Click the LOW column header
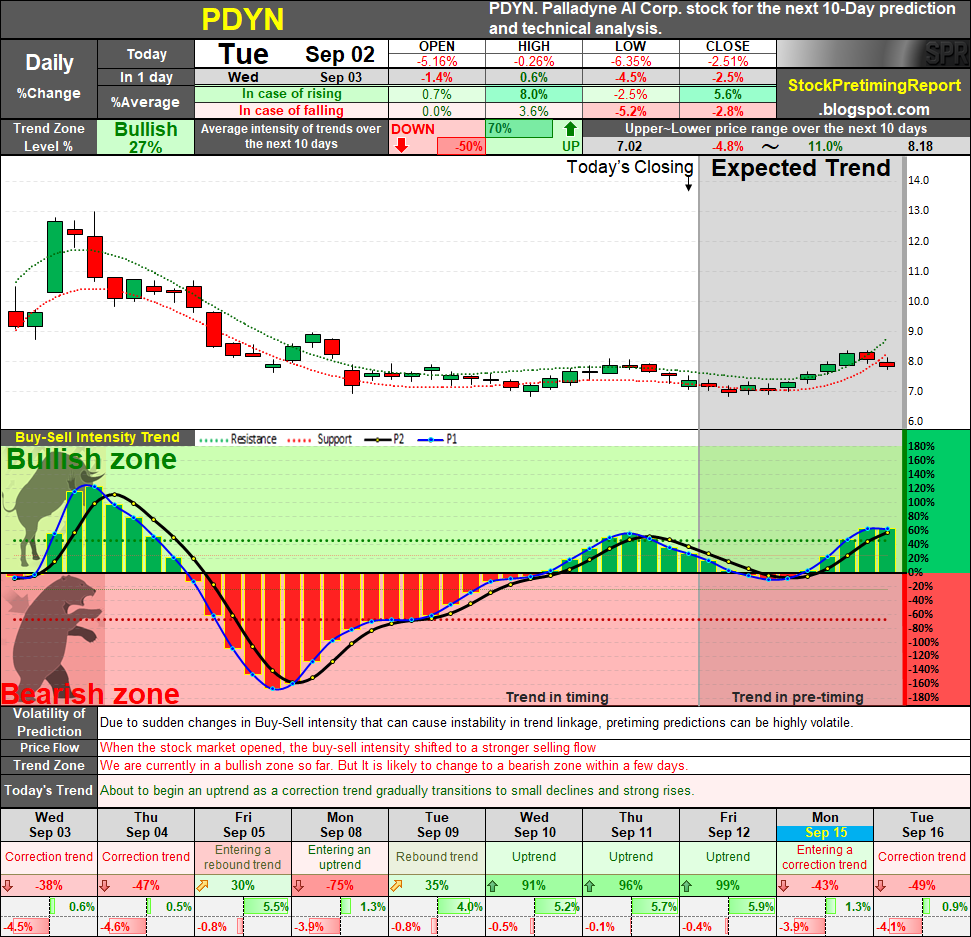The height and width of the screenshot is (937, 971). point(630,46)
